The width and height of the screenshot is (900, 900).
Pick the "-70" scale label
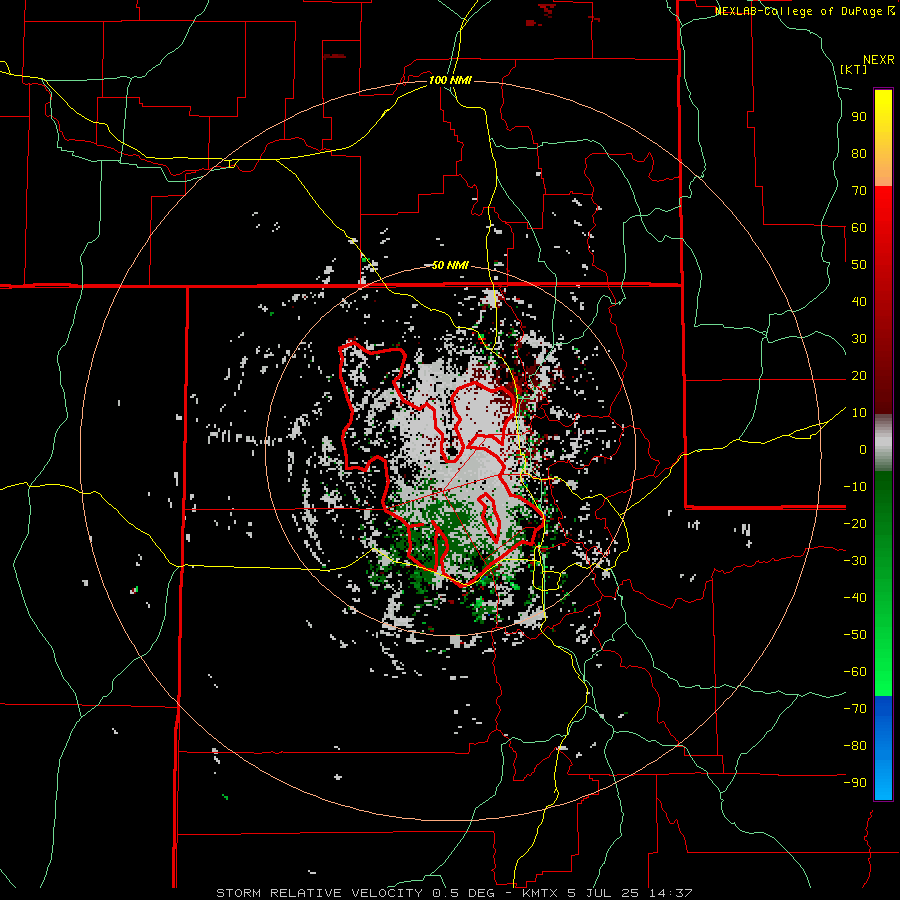click(x=855, y=709)
